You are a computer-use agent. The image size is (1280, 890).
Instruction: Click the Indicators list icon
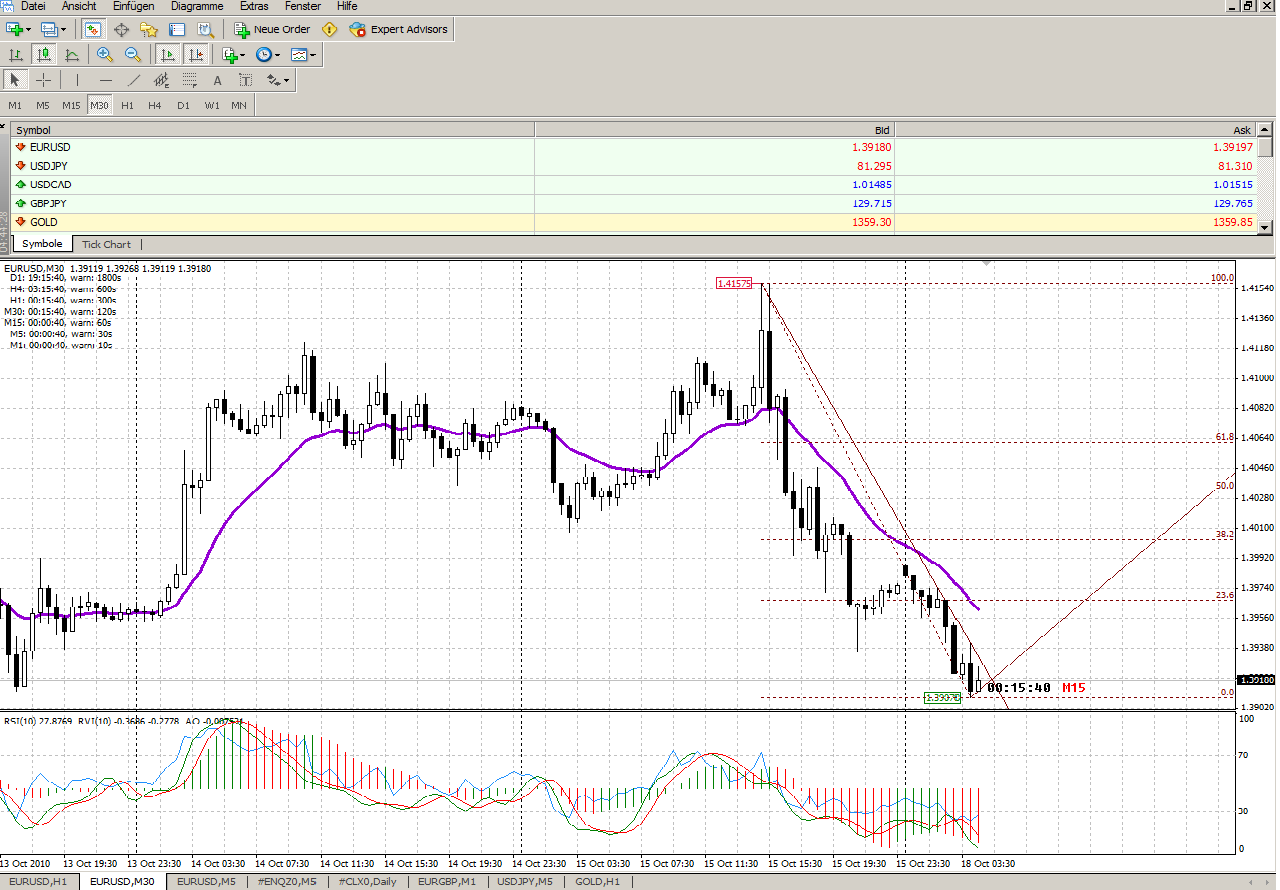(x=230, y=54)
